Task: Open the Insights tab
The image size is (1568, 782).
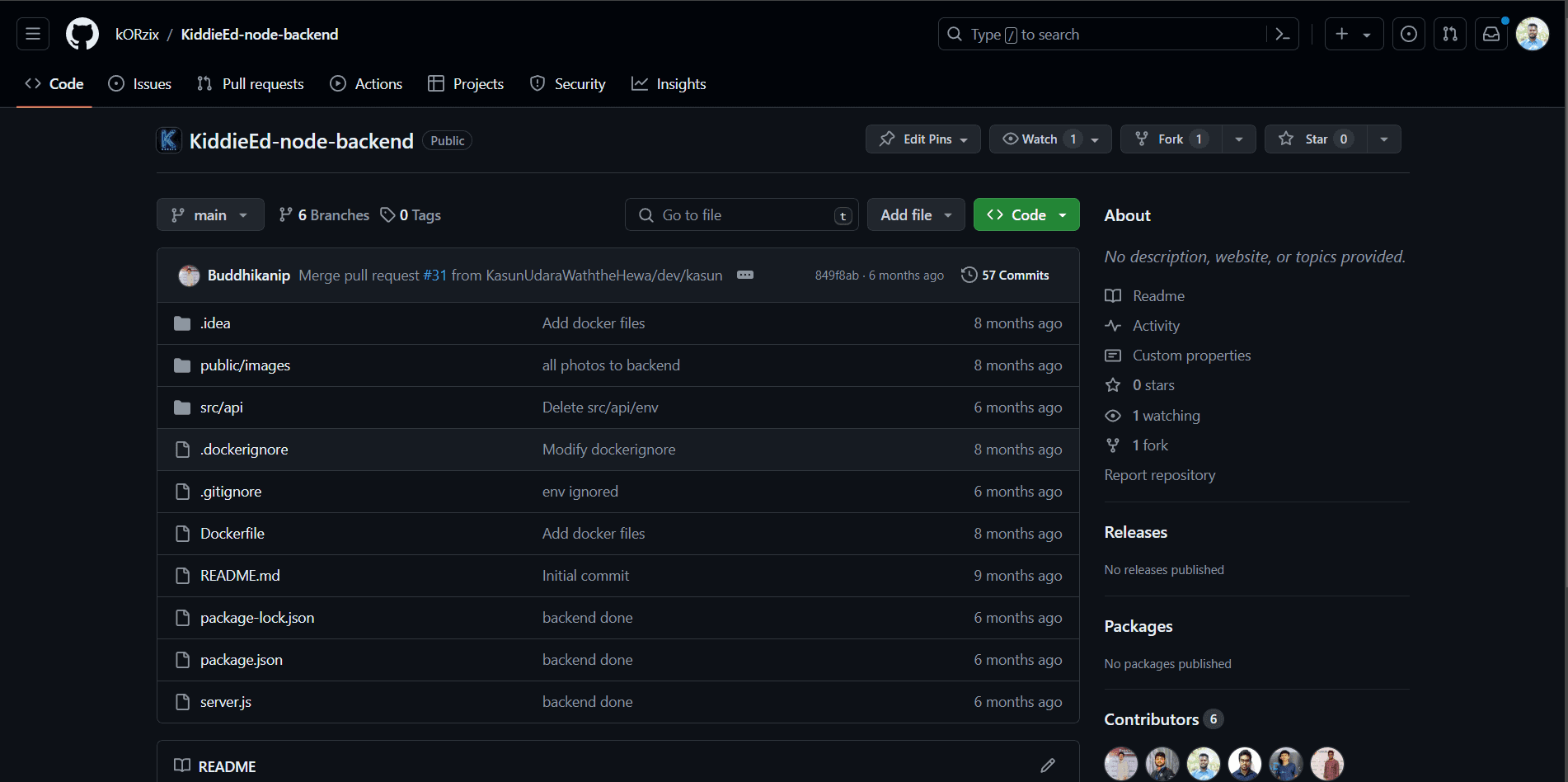Action: click(669, 83)
